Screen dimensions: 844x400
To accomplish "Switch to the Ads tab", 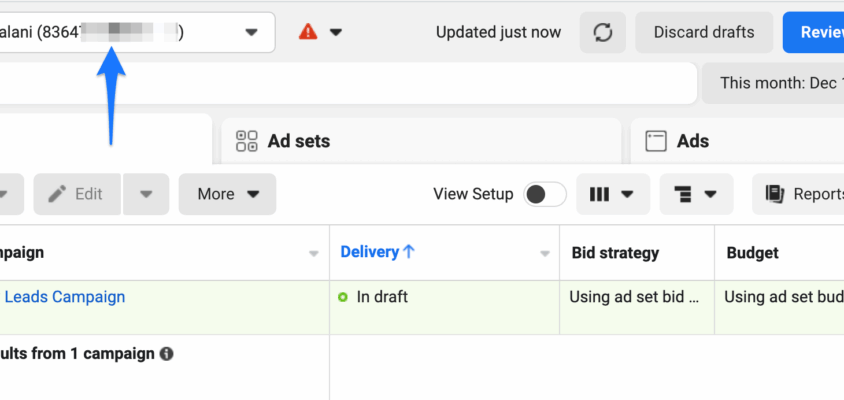I will tap(692, 141).
